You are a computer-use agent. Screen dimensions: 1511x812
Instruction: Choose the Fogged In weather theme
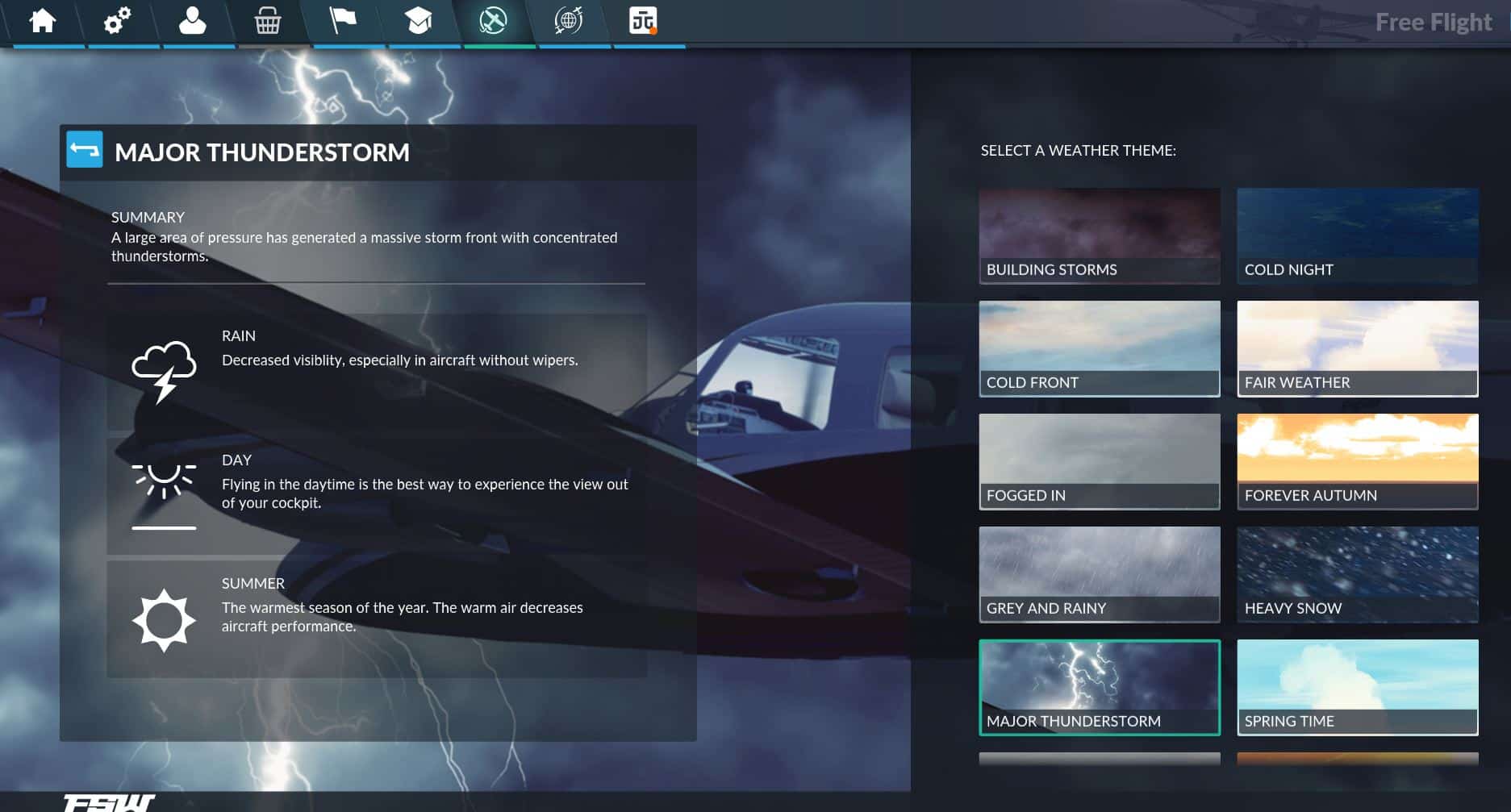[1099, 461]
